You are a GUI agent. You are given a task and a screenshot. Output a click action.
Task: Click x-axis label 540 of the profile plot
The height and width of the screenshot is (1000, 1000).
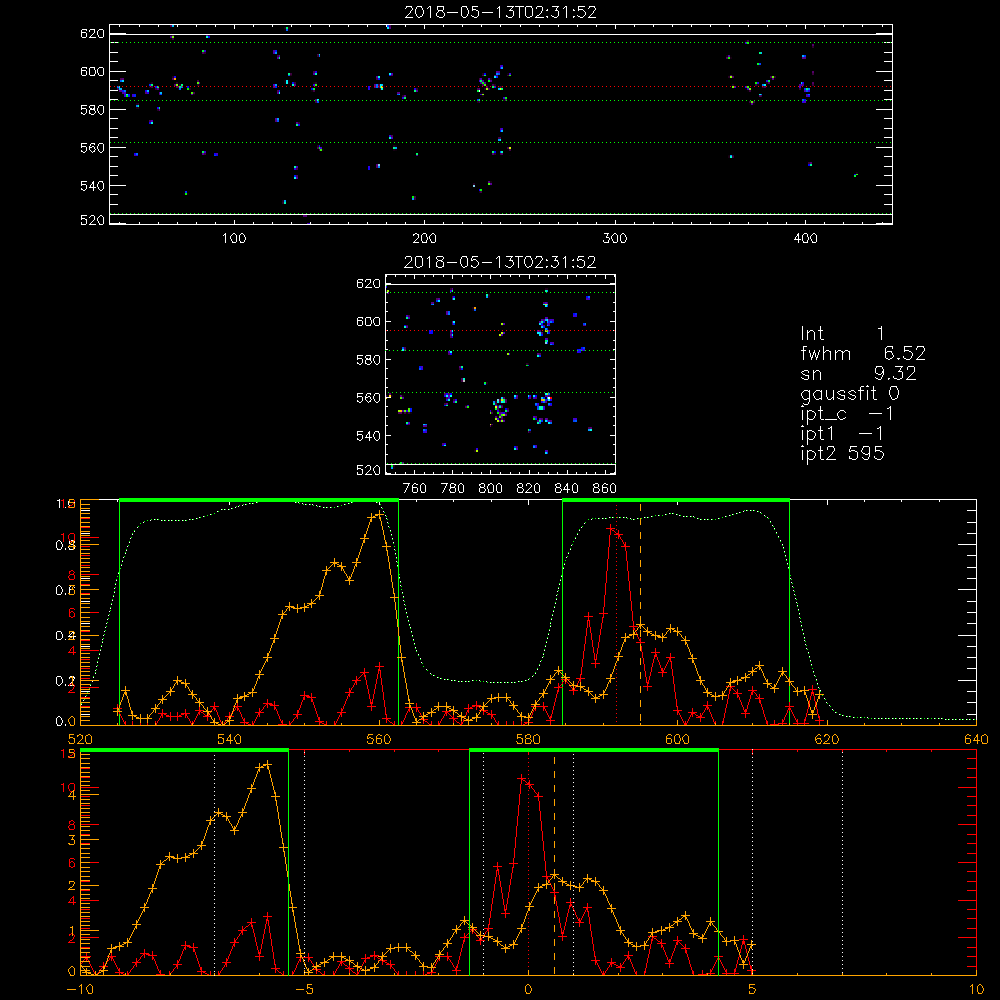click(x=230, y=739)
